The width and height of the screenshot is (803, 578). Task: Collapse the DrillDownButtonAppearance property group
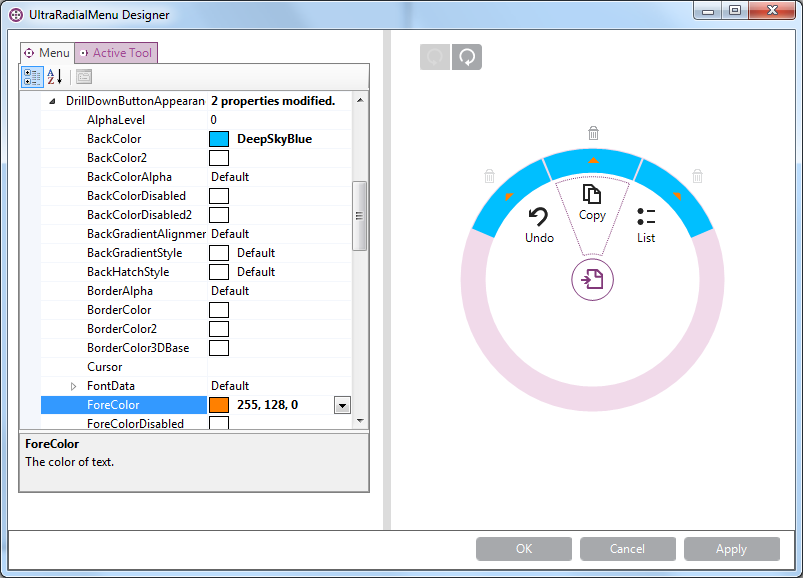point(53,101)
